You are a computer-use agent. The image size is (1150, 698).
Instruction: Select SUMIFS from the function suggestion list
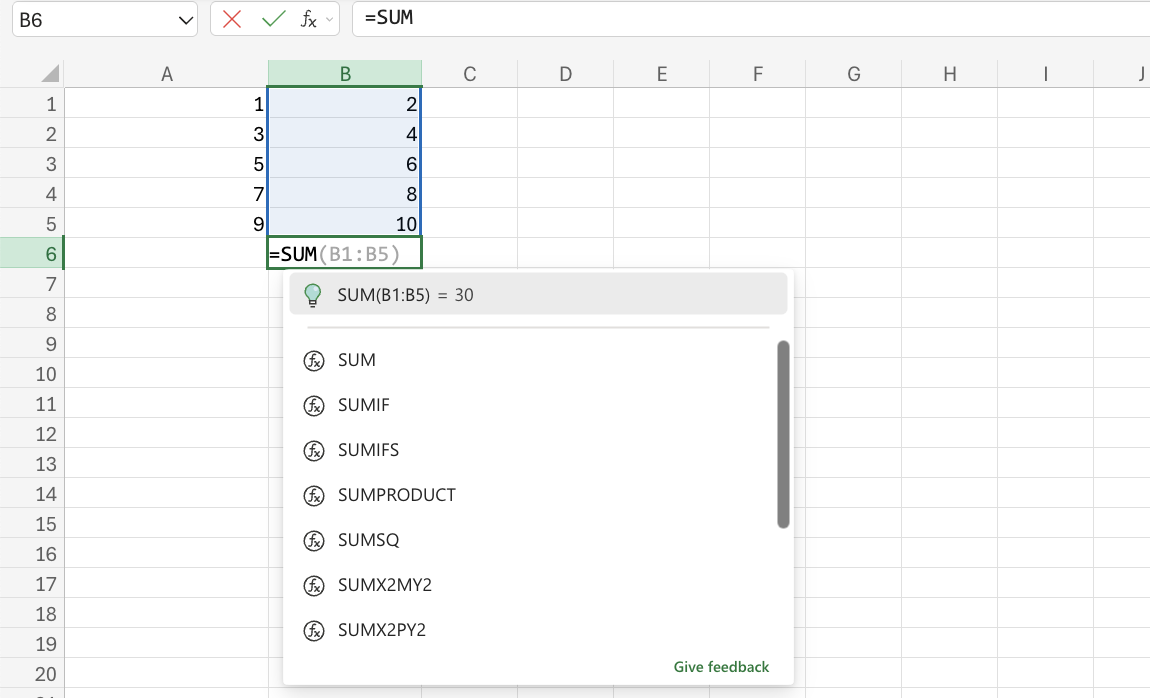[366, 450]
